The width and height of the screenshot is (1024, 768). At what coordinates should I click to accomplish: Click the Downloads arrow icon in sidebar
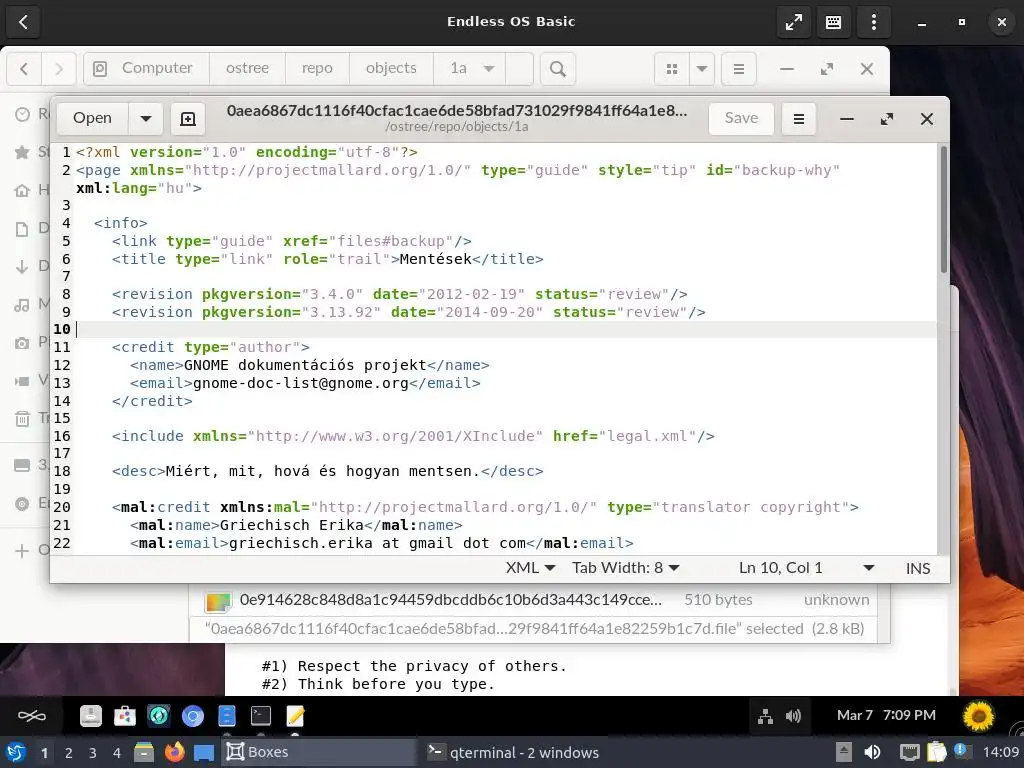pos(22,266)
